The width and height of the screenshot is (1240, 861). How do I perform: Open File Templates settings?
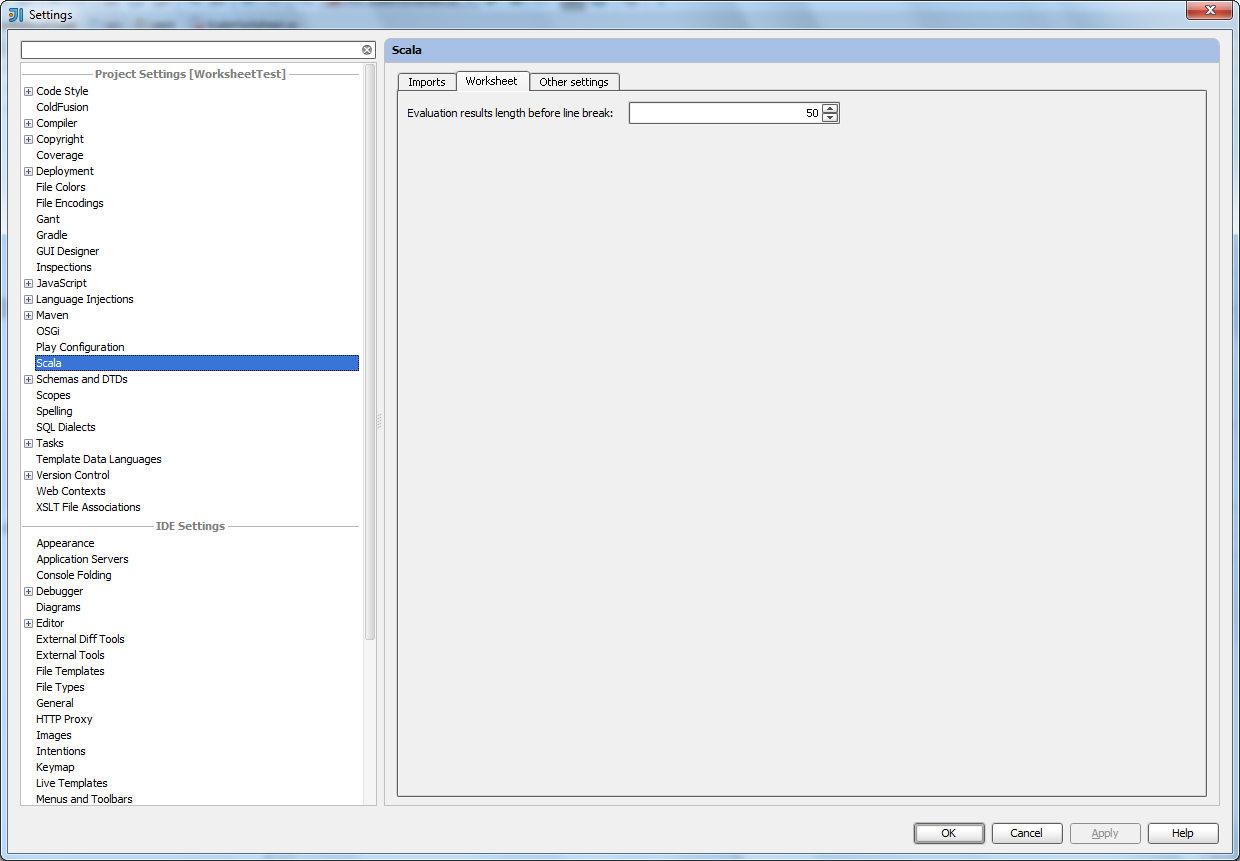tap(70, 671)
